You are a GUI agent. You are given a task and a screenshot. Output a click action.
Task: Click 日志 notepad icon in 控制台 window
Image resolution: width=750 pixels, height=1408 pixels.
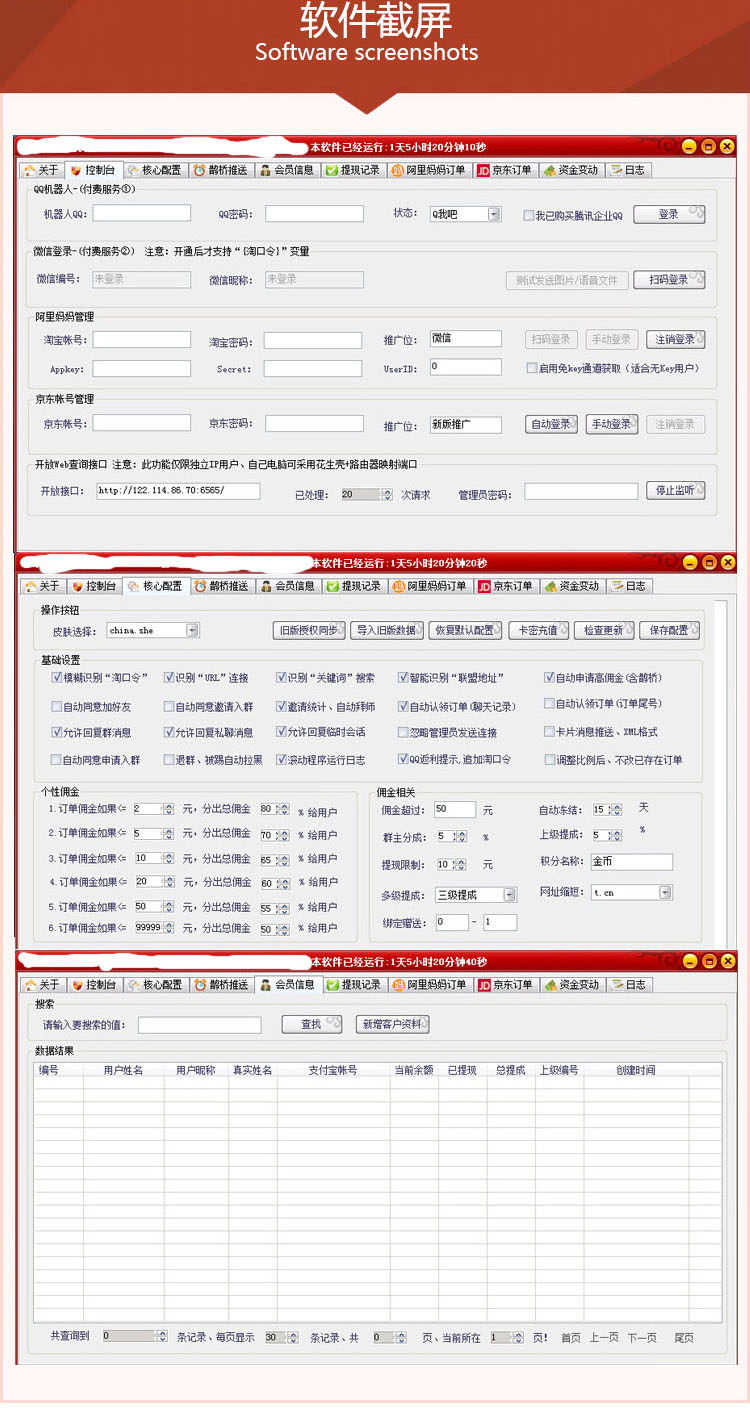tap(616, 170)
